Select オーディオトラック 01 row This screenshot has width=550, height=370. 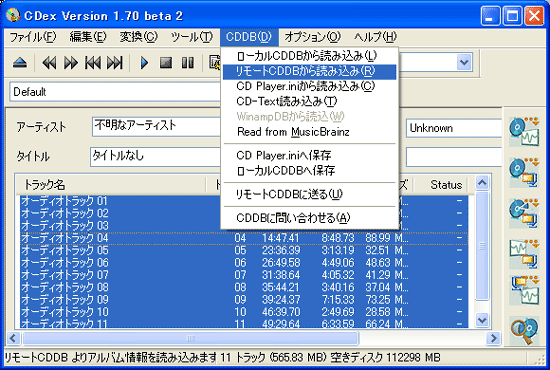pyautogui.click(x=119, y=201)
